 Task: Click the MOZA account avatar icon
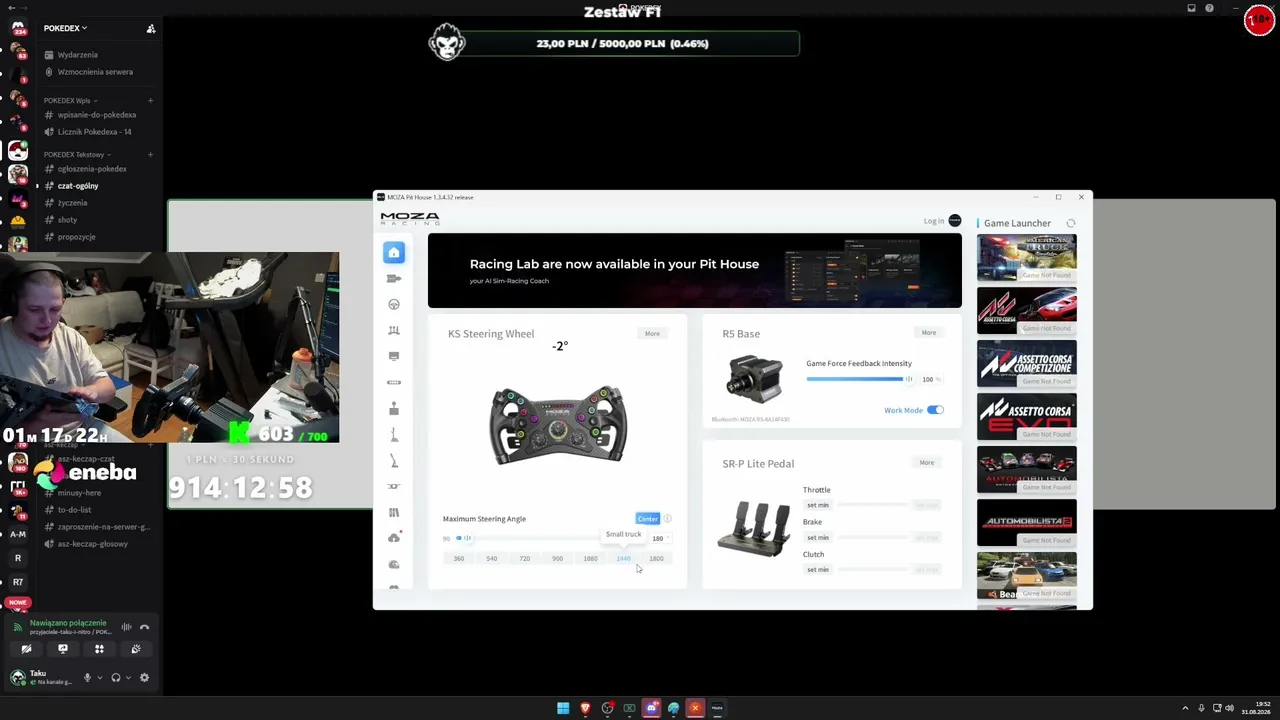click(955, 221)
